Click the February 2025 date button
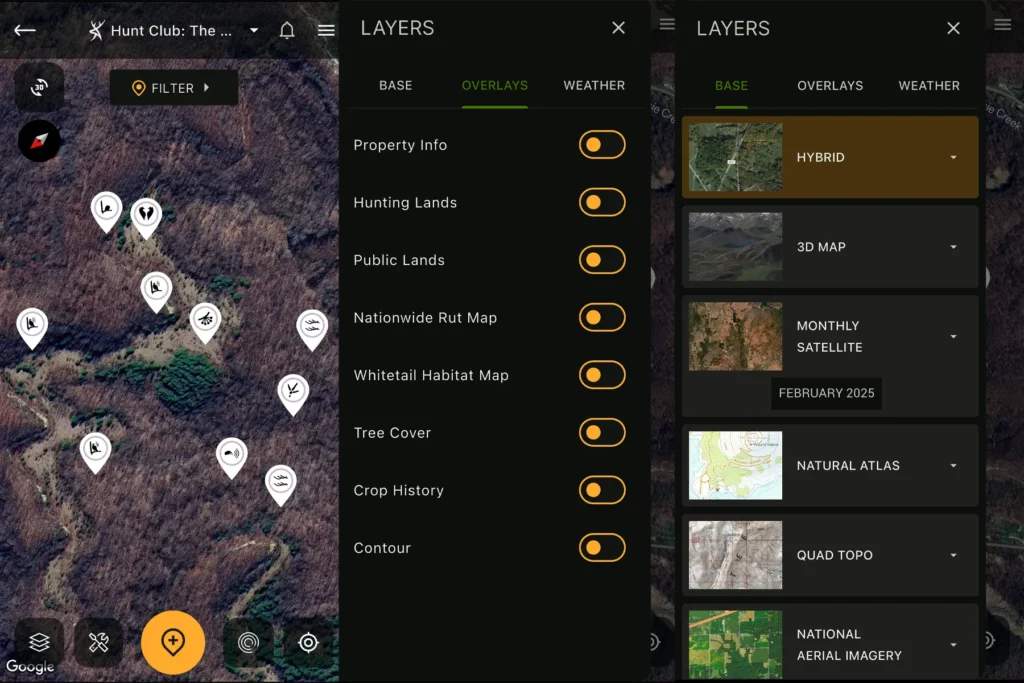Viewport: 1024px width, 683px height. point(826,393)
